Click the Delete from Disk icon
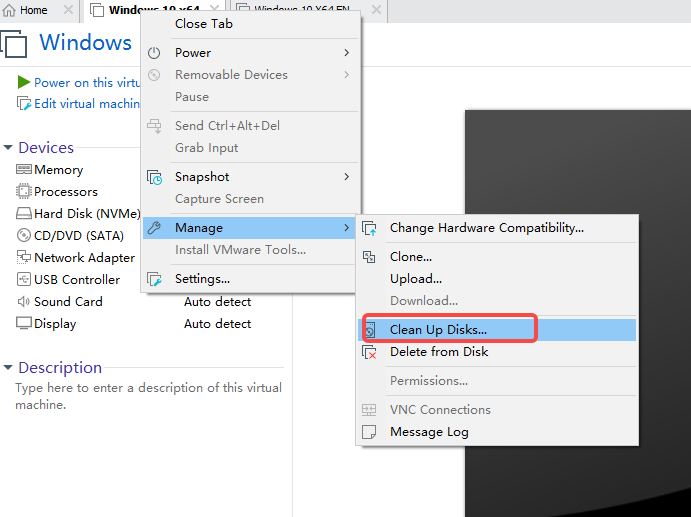The image size is (691, 517). tap(369, 352)
